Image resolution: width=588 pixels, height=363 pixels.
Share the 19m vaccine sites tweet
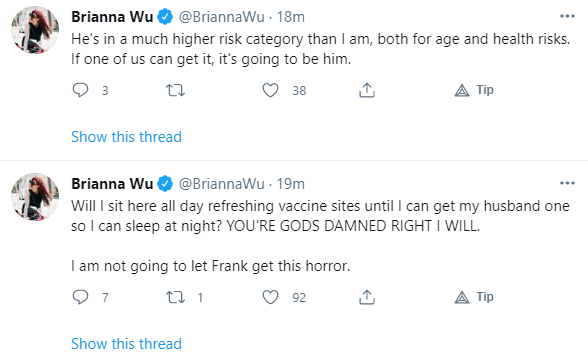click(x=367, y=297)
